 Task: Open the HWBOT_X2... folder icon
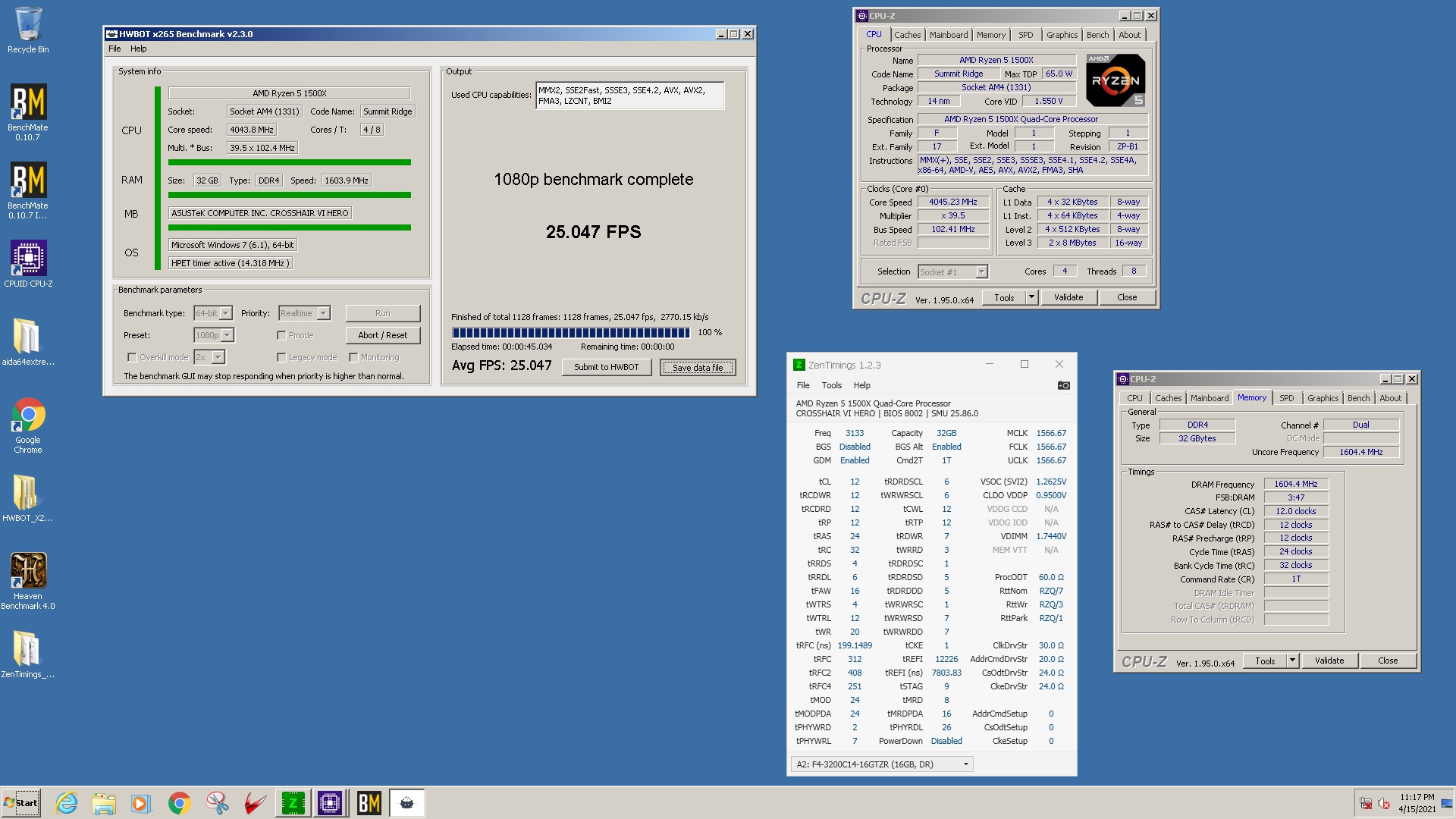coord(28,497)
